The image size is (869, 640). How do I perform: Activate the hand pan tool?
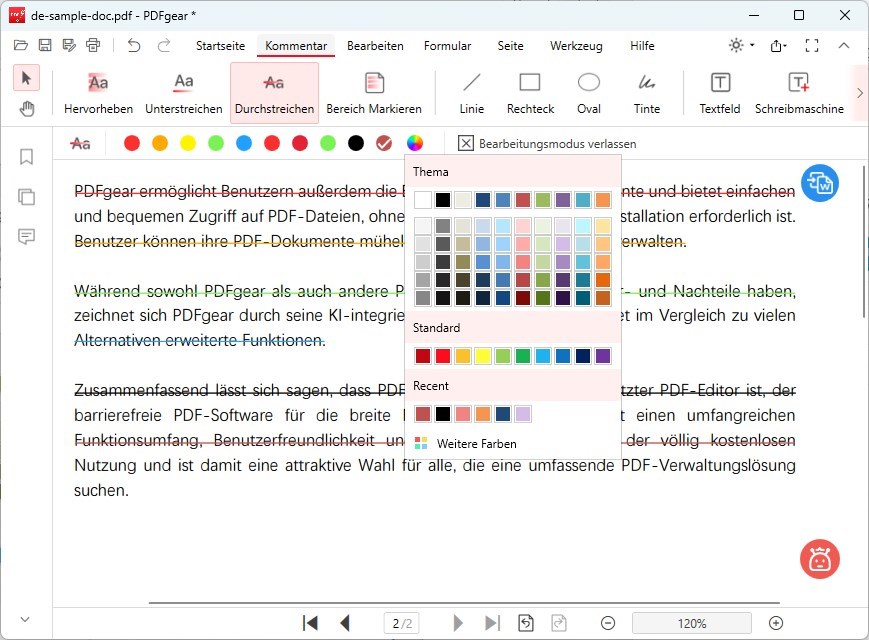pyautogui.click(x=26, y=109)
